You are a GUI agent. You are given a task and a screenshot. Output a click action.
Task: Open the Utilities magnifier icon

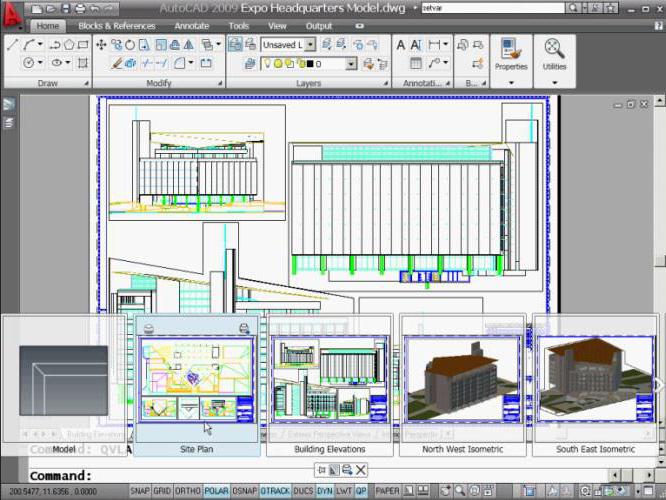554,50
